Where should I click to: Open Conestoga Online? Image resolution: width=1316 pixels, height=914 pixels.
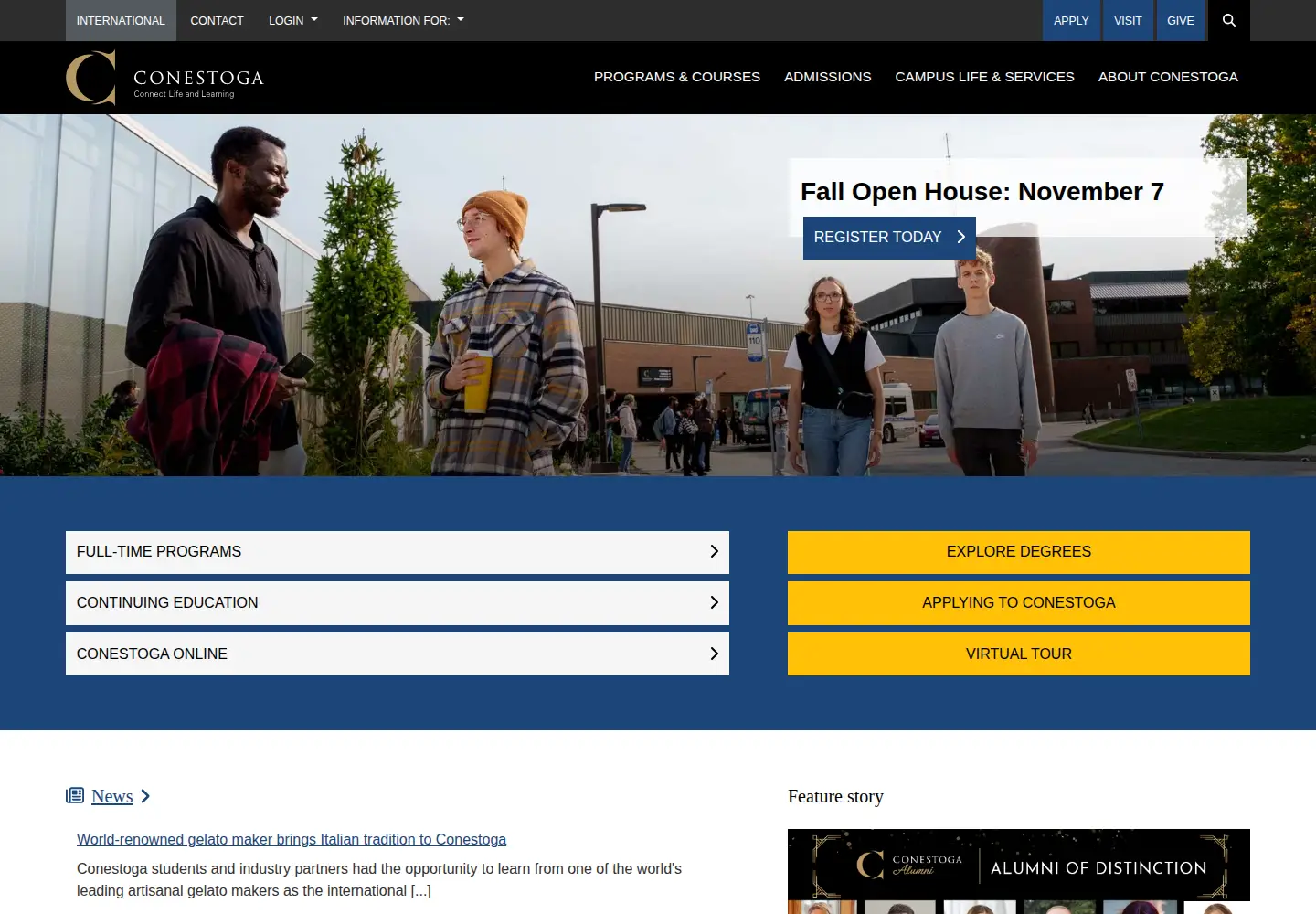[398, 654]
